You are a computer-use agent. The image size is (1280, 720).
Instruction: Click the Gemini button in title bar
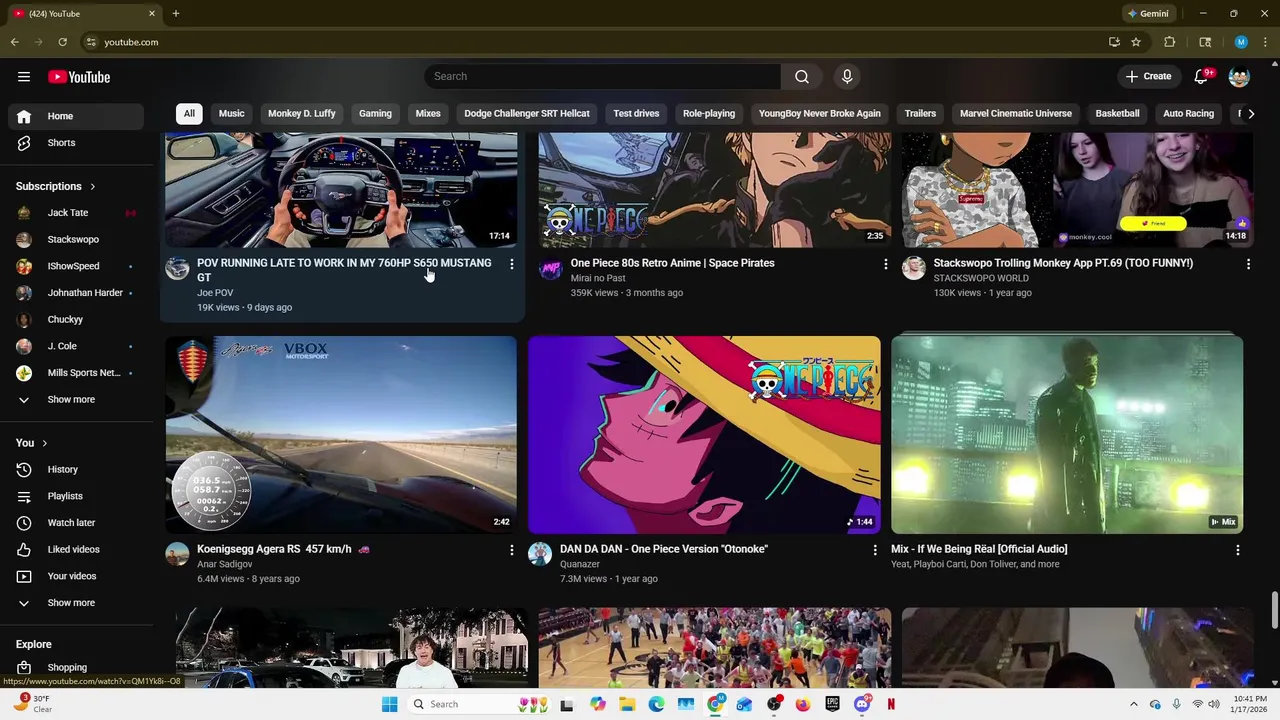point(1148,14)
